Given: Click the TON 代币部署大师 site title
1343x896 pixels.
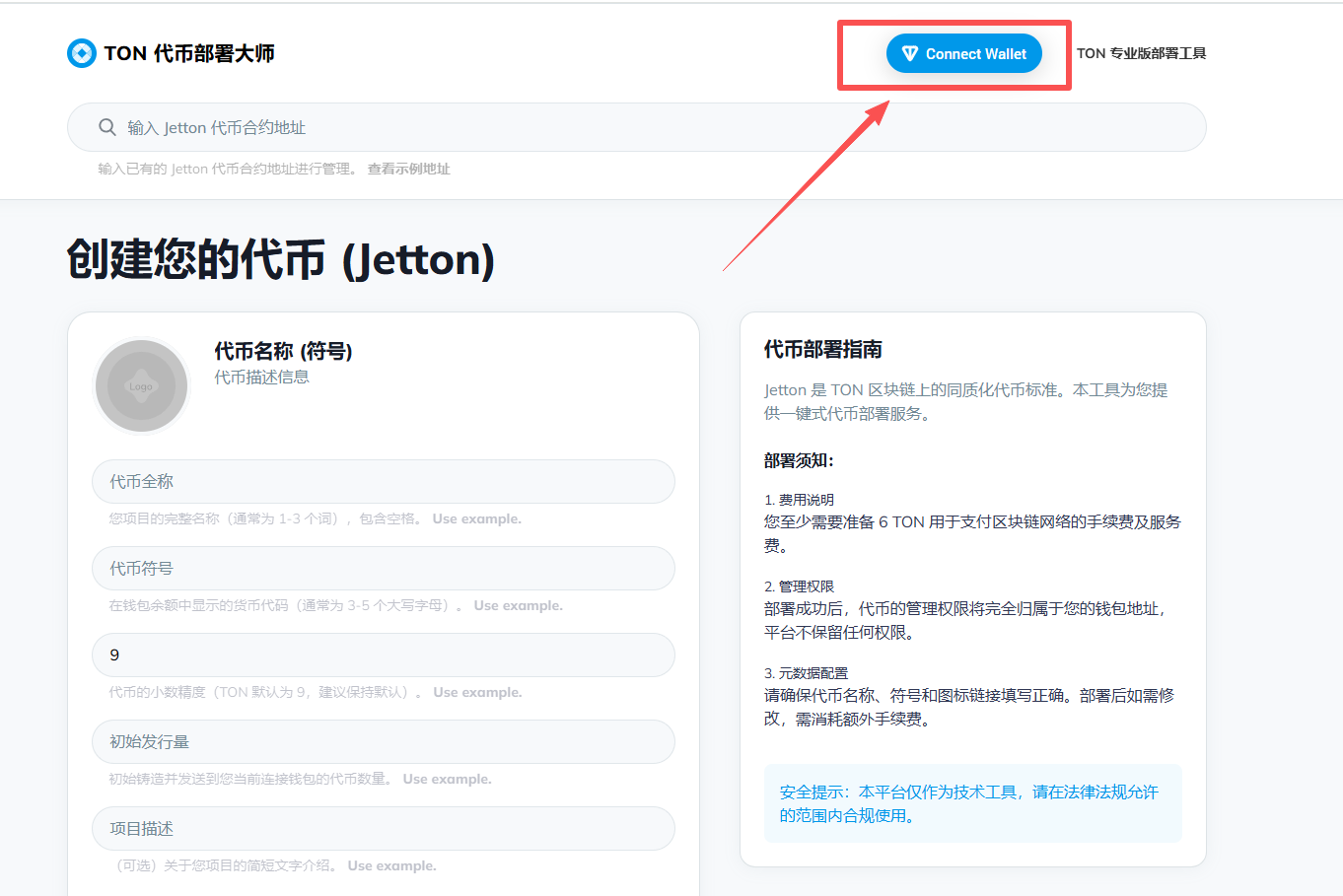Looking at the screenshot, I should pyautogui.click(x=188, y=53).
